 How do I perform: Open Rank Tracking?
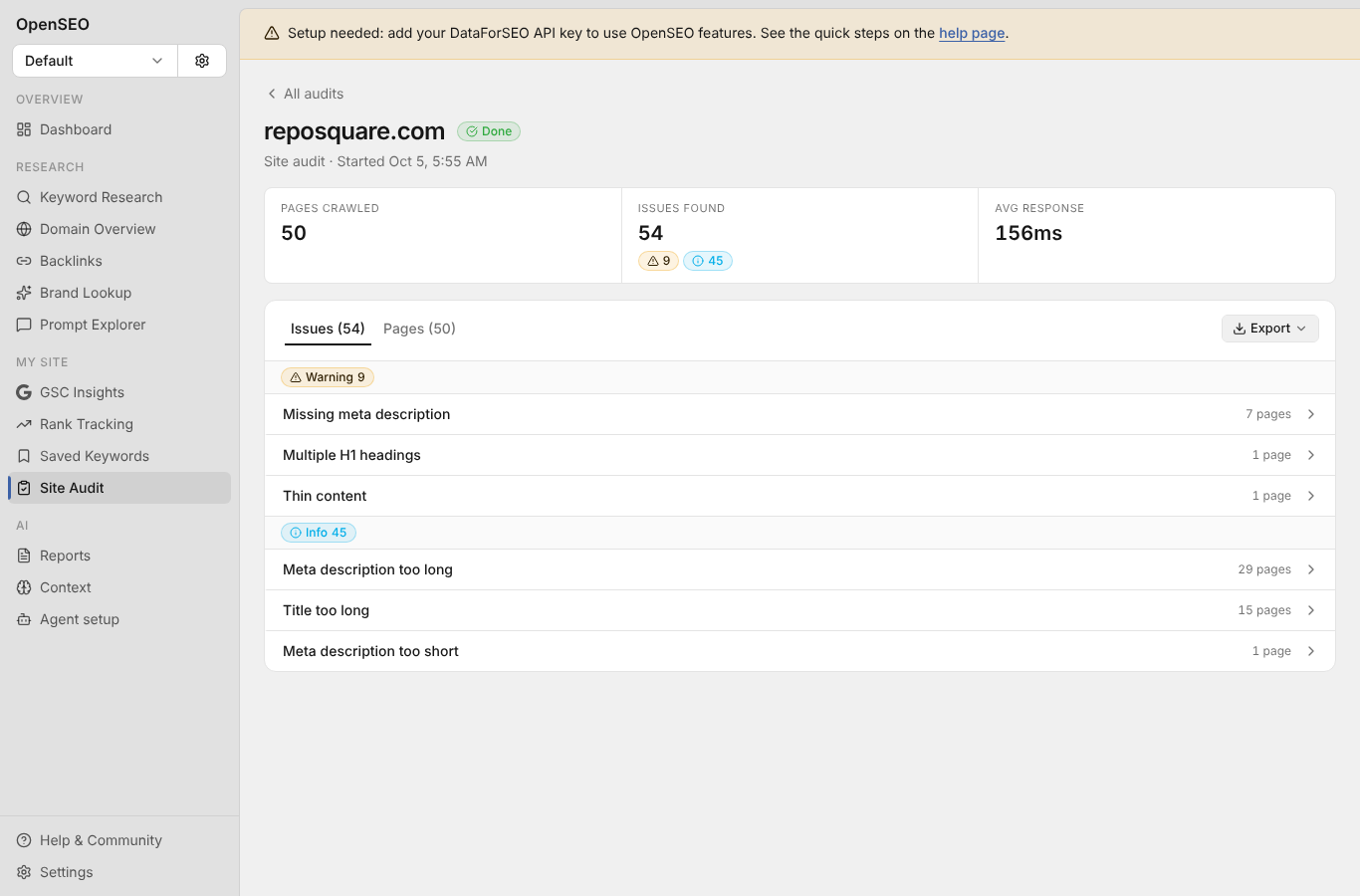coord(119,424)
